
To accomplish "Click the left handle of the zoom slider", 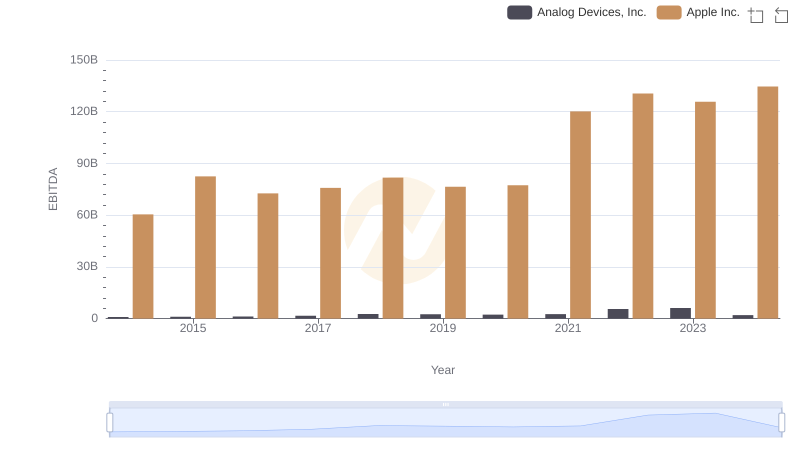I will (x=110, y=423).
